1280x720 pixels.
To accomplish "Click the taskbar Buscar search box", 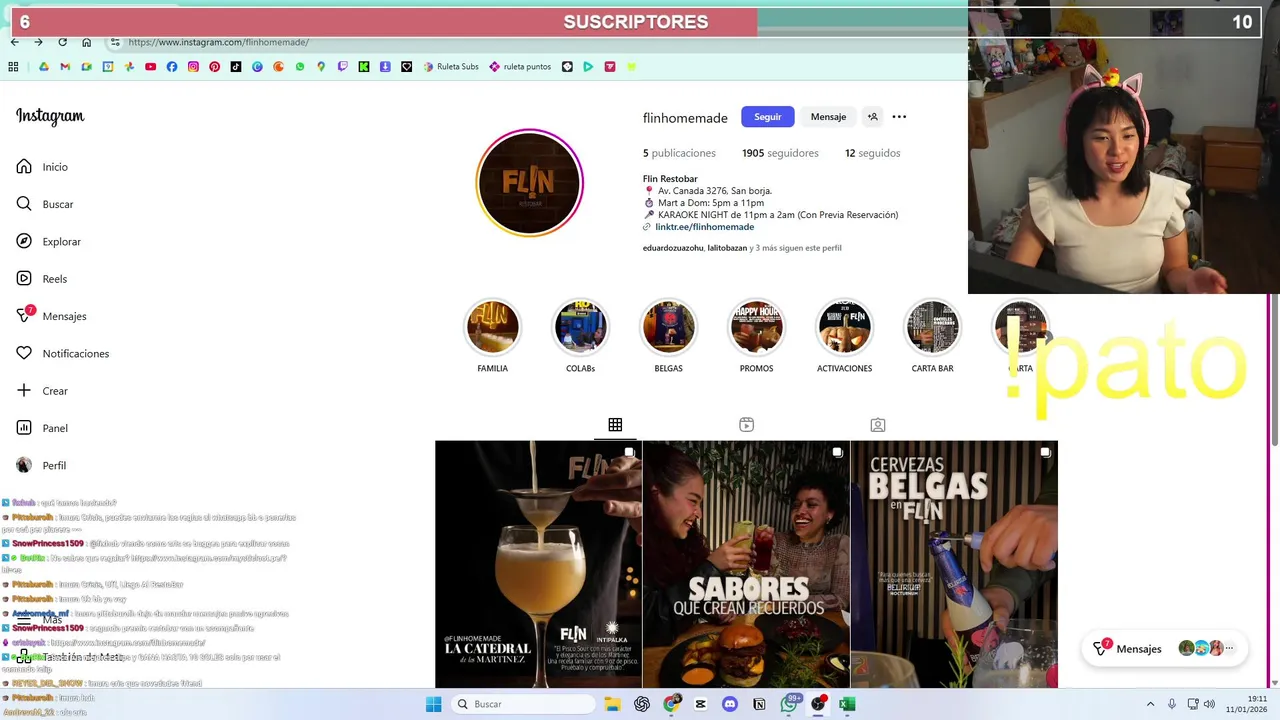I will (524, 704).
